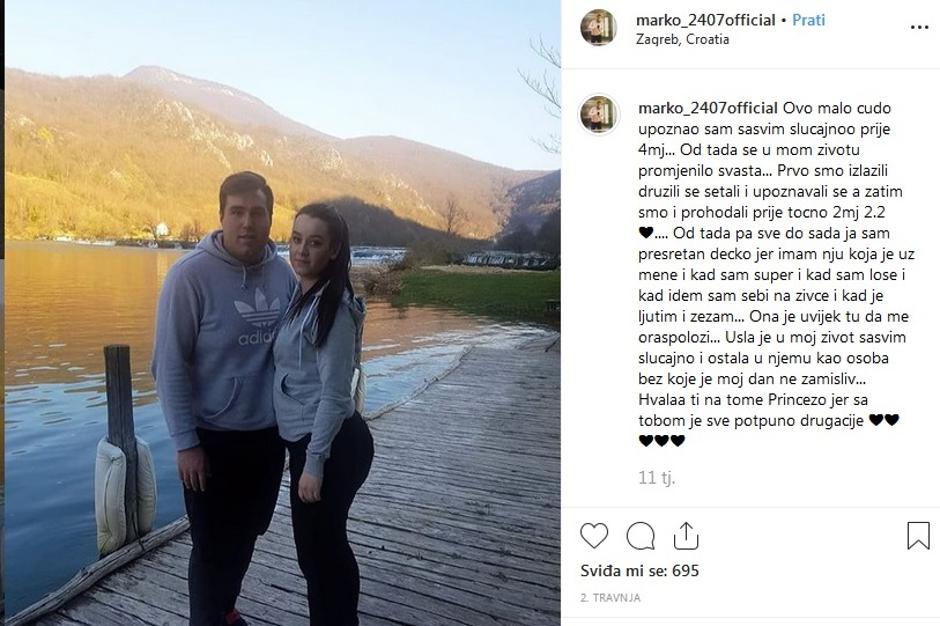The height and width of the screenshot is (626, 940).
Task: Click the header profile avatar
Action: pyautogui.click(x=598, y=28)
